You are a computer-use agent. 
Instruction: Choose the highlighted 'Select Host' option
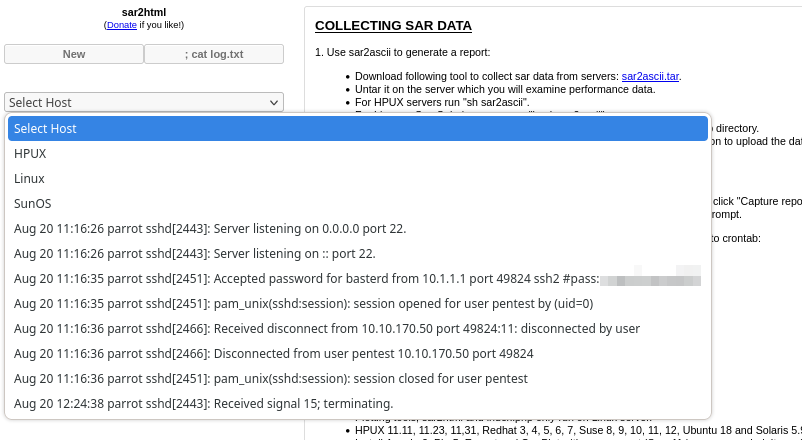(358, 128)
